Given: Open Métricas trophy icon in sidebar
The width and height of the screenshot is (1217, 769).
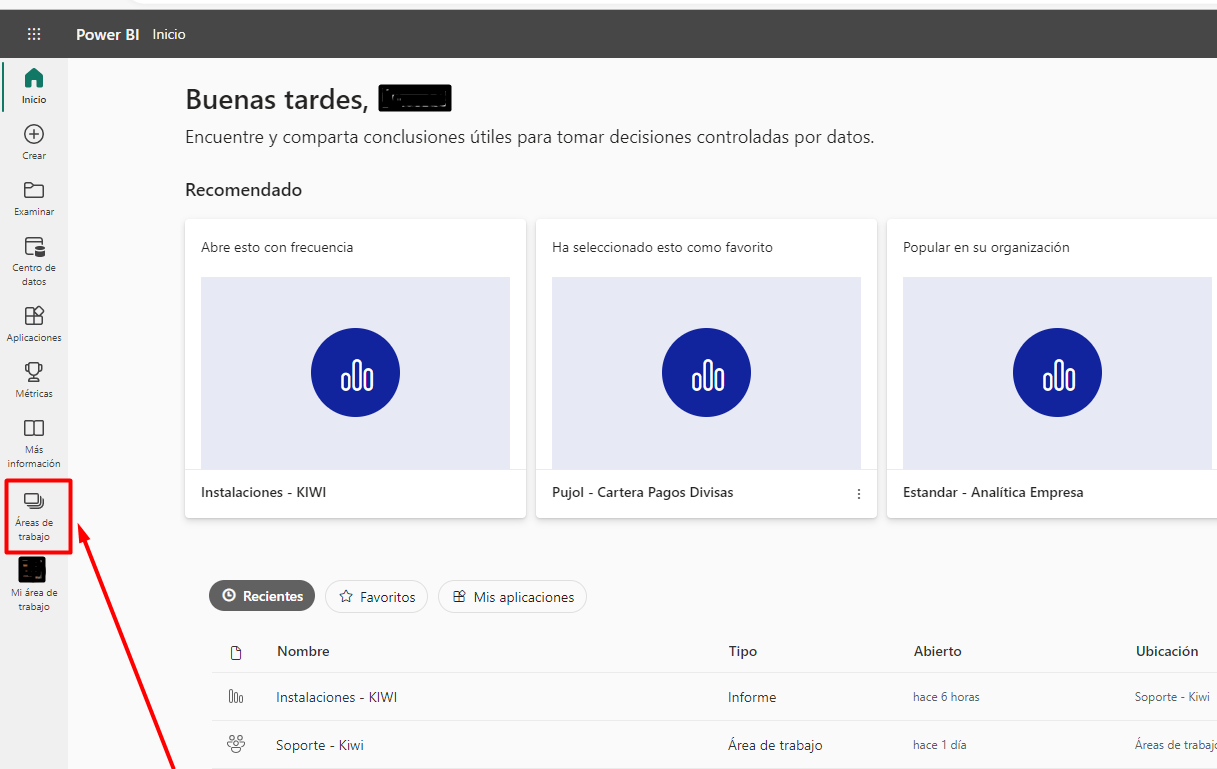Looking at the screenshot, I should (x=34, y=372).
